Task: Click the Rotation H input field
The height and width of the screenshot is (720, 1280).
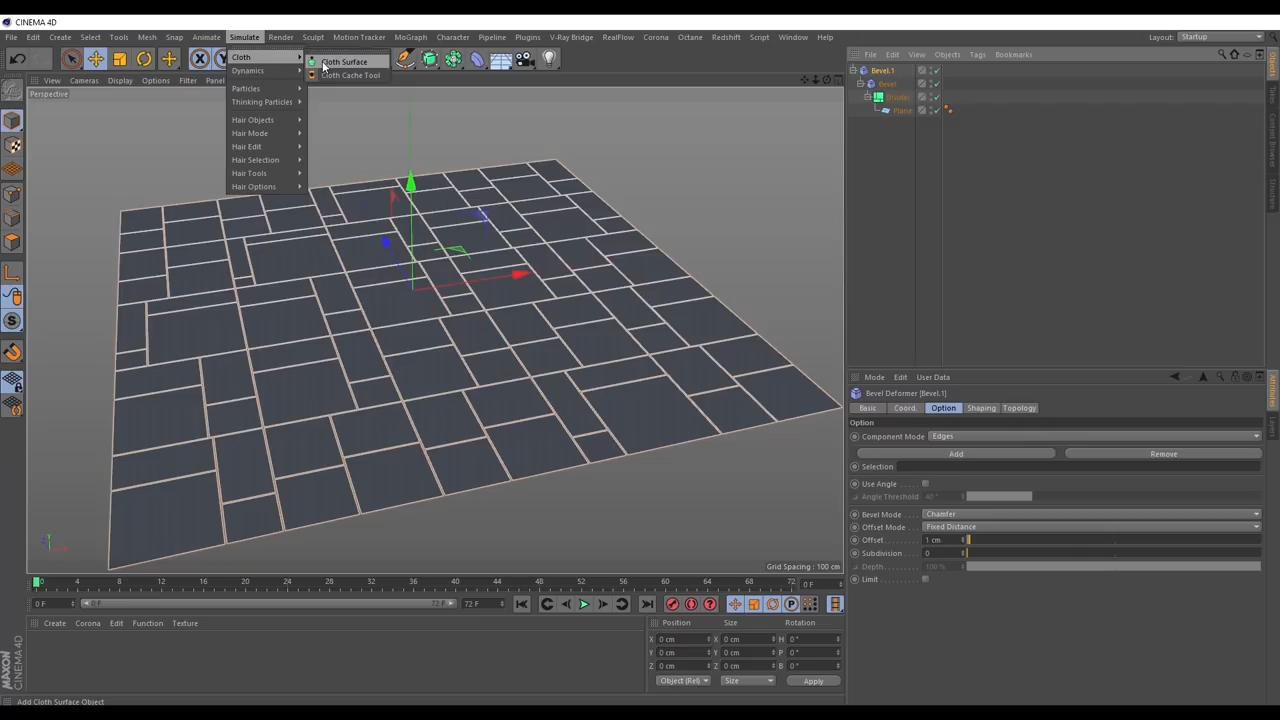Action: [813, 639]
